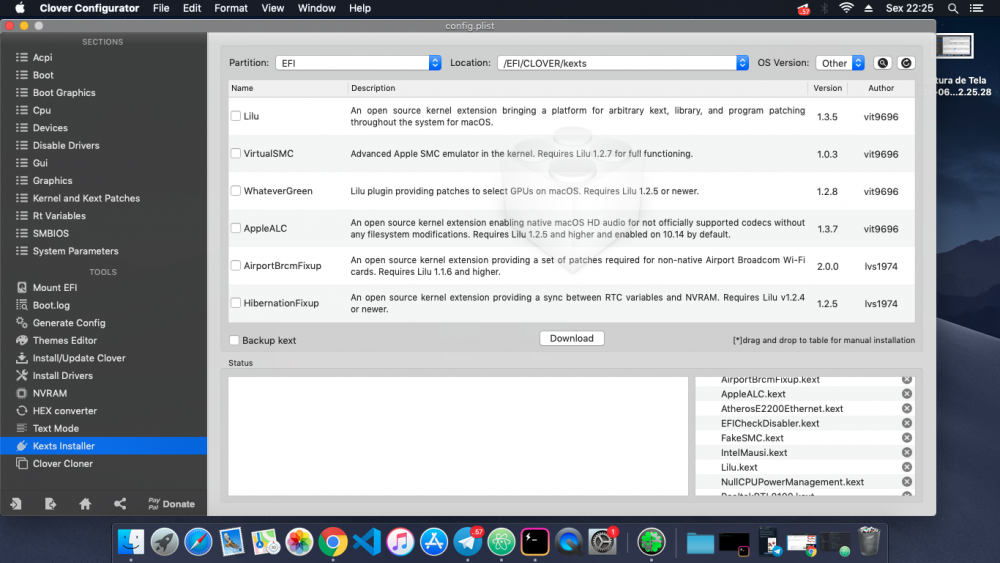This screenshot has width=1000, height=563.
Task: Remove AtherosE2200Ethernet.kext from installed list
Action: point(906,409)
